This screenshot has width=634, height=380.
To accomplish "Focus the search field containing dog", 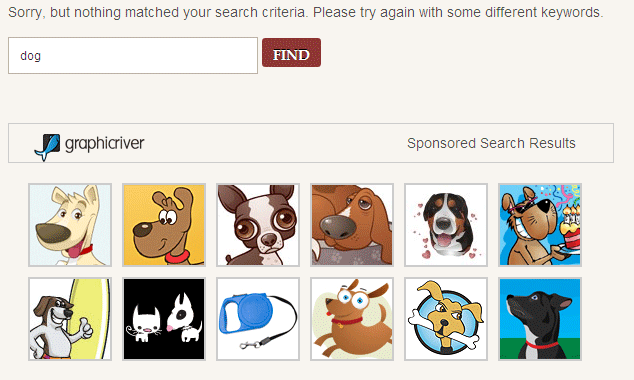I will pos(133,56).
